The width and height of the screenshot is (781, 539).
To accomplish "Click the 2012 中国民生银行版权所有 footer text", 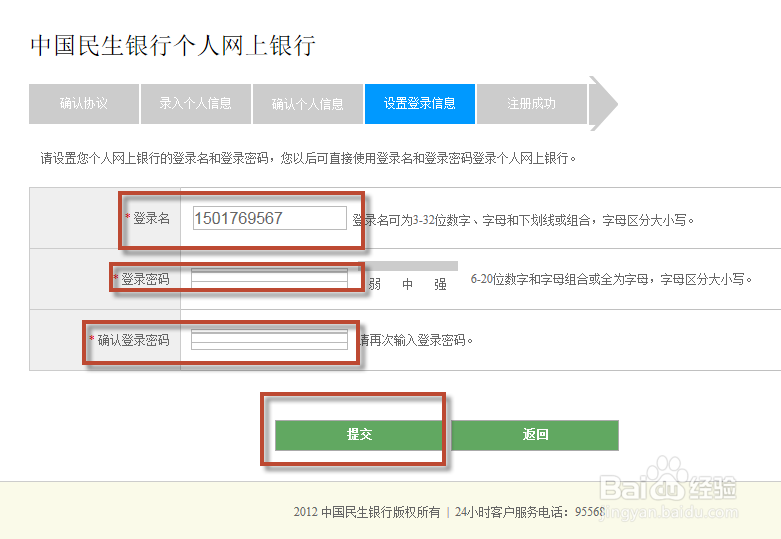I will [367, 512].
